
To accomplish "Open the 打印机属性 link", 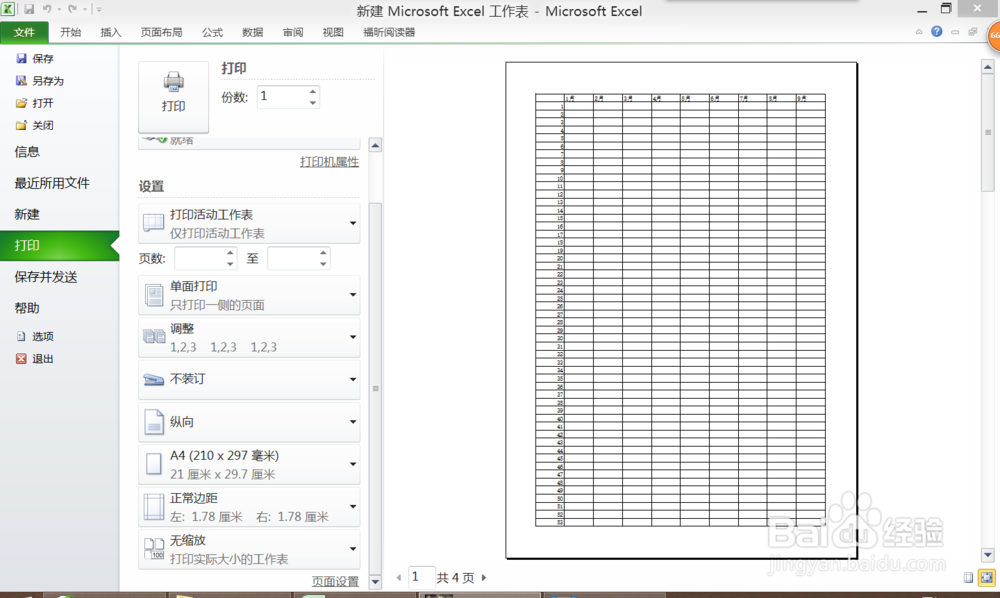I will tap(329, 162).
